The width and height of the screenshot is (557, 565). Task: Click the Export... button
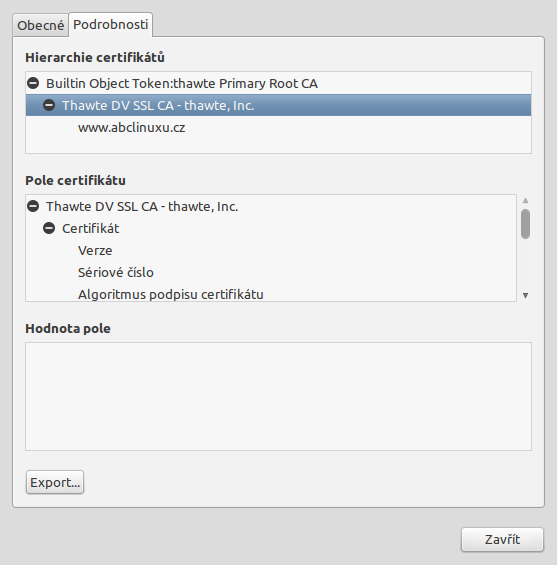tap(55, 482)
